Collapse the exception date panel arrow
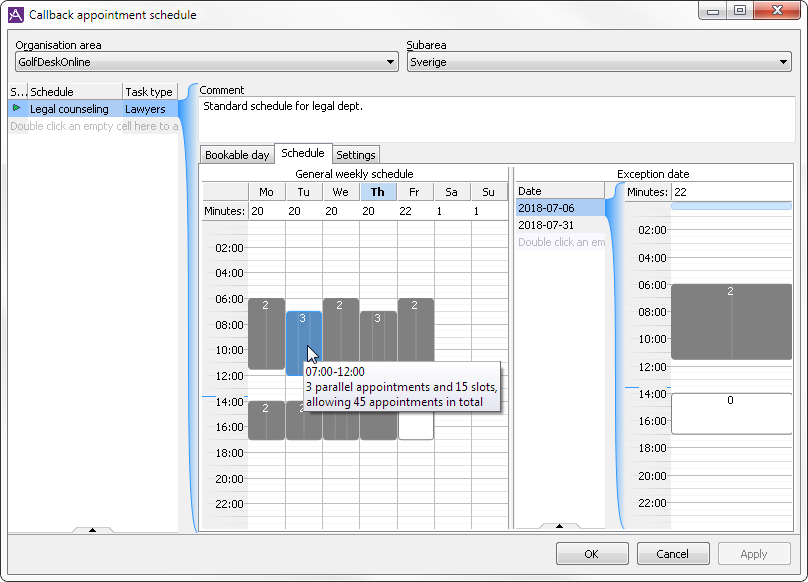The width and height of the screenshot is (808, 582). click(559, 527)
